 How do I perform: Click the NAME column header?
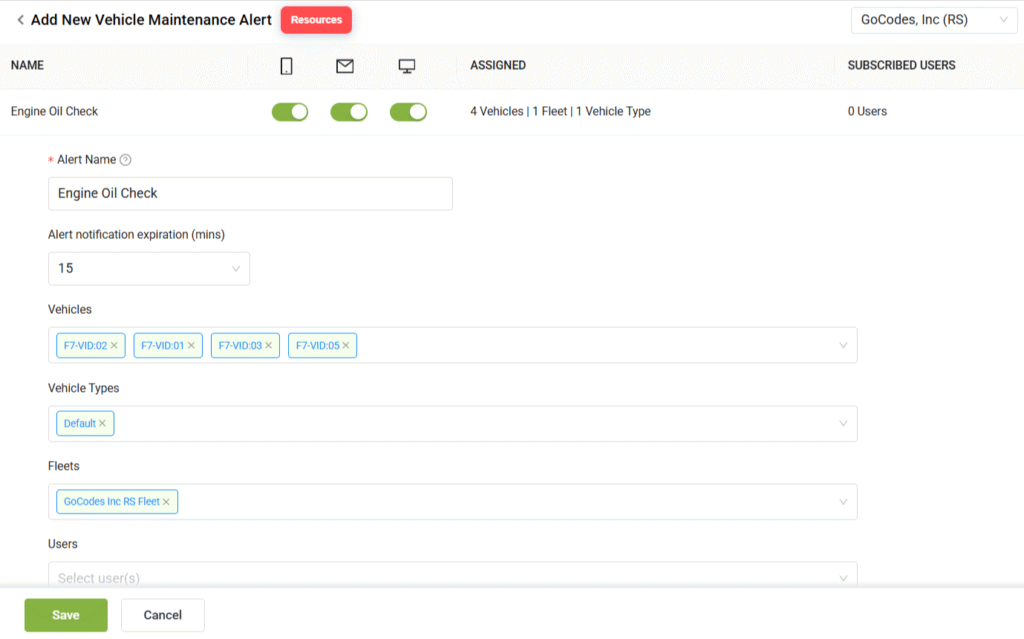click(27, 65)
